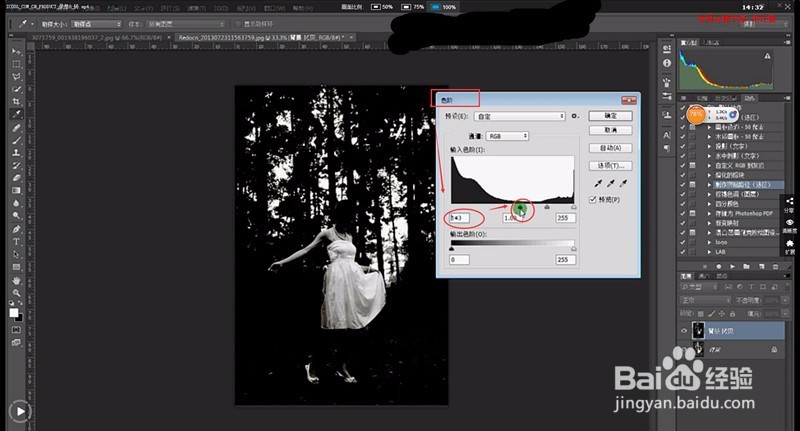Image resolution: width=800 pixels, height=431 pixels.
Task: Select the Gradient tool
Action: [x=16, y=190]
